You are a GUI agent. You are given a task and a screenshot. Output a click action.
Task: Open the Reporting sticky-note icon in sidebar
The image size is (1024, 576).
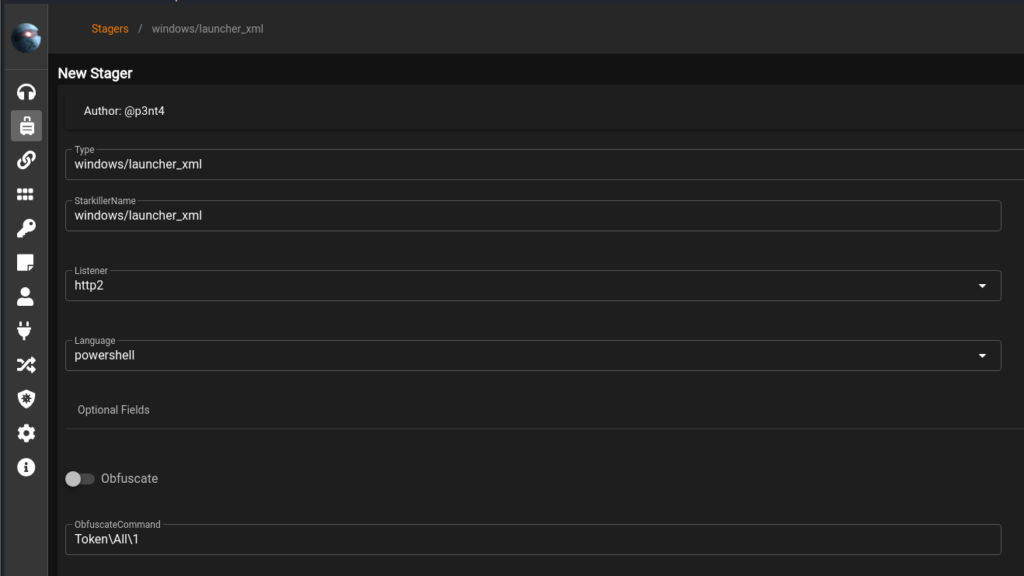click(x=26, y=263)
